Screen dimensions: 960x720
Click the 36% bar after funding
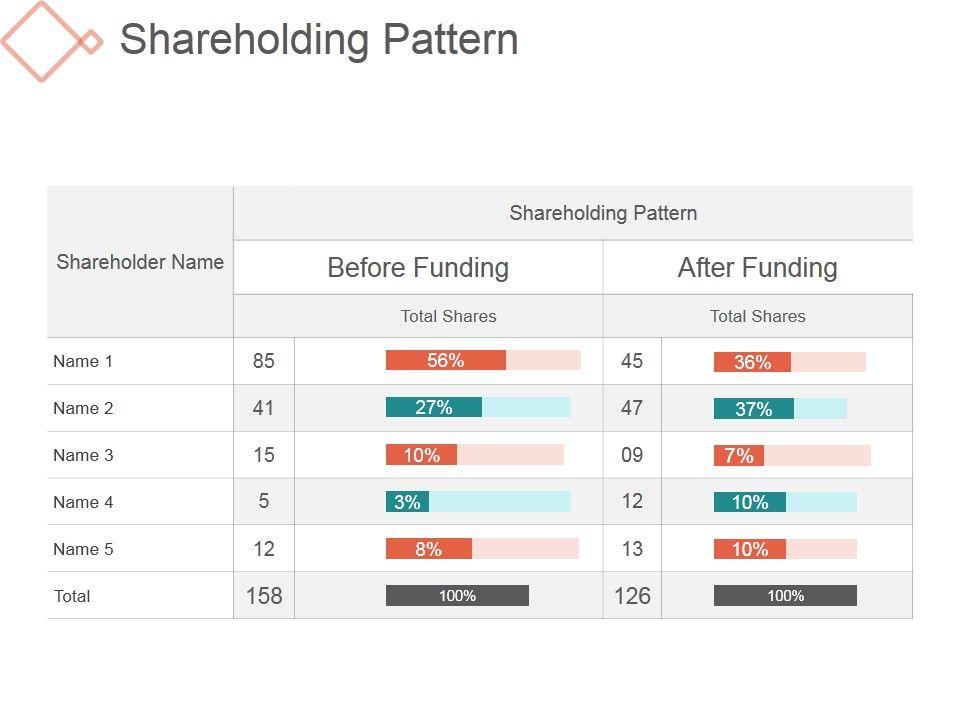(x=752, y=362)
